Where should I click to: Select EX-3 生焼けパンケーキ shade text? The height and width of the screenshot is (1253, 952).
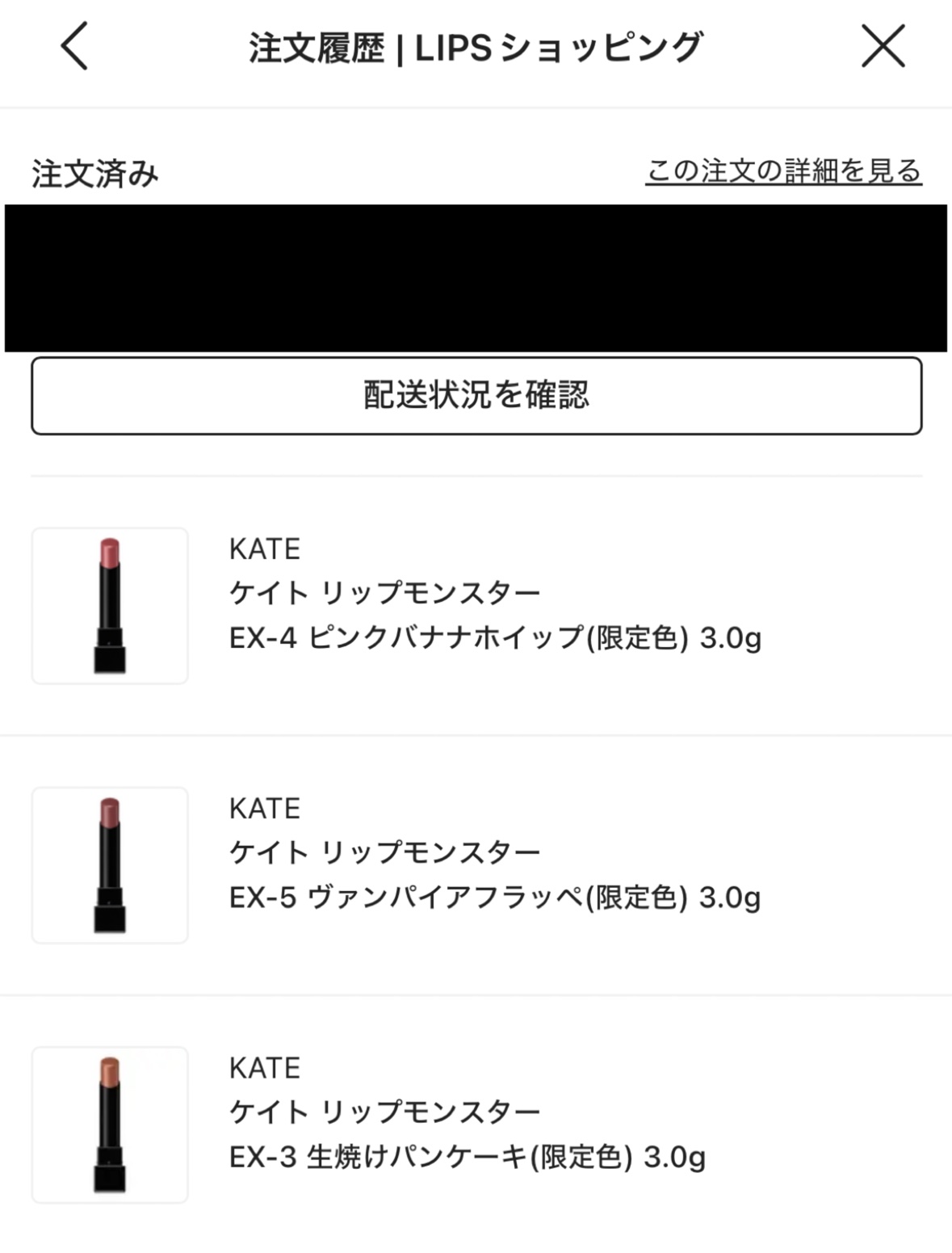coord(467,1157)
